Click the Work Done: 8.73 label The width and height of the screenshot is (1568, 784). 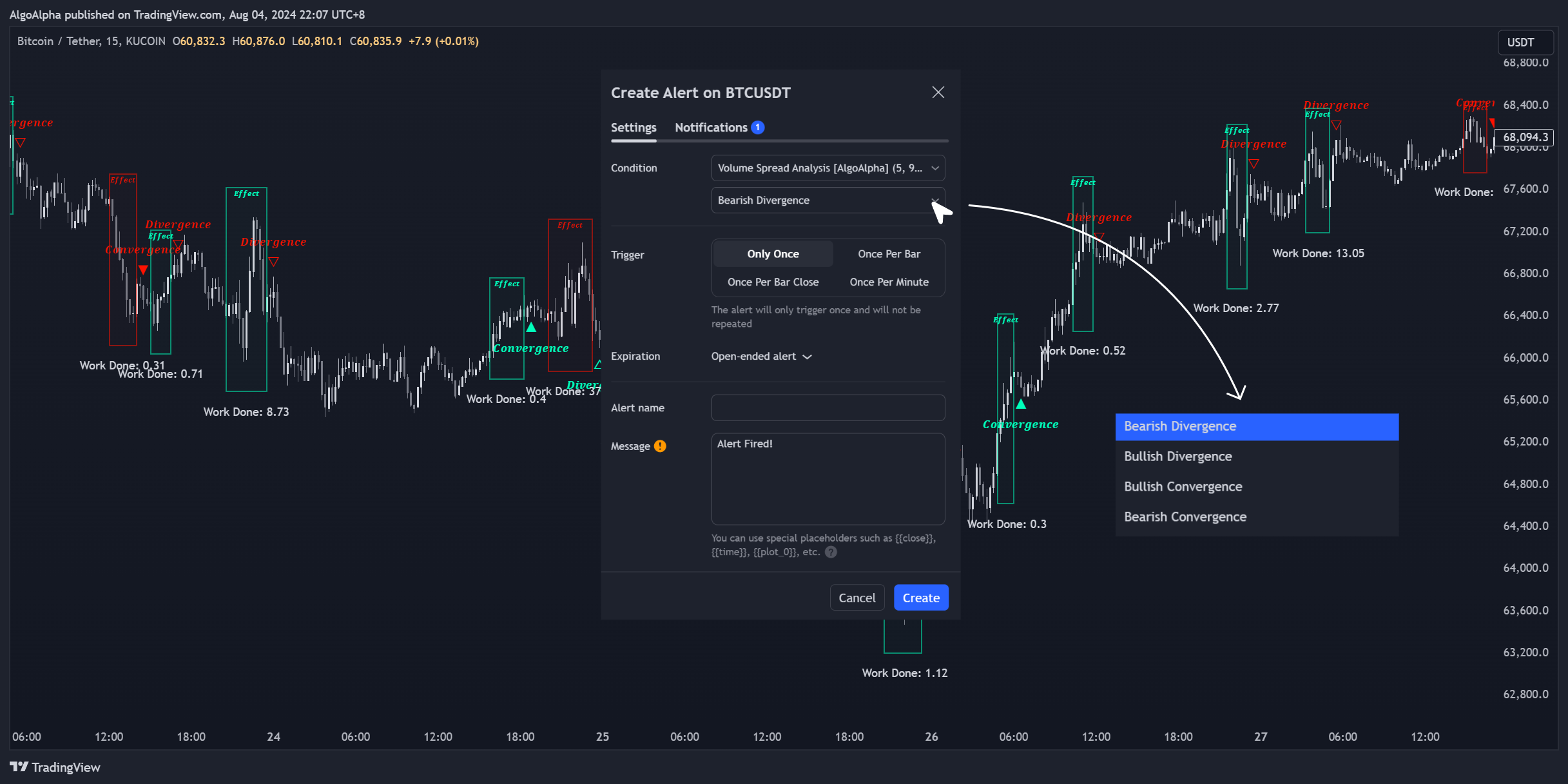tap(246, 412)
